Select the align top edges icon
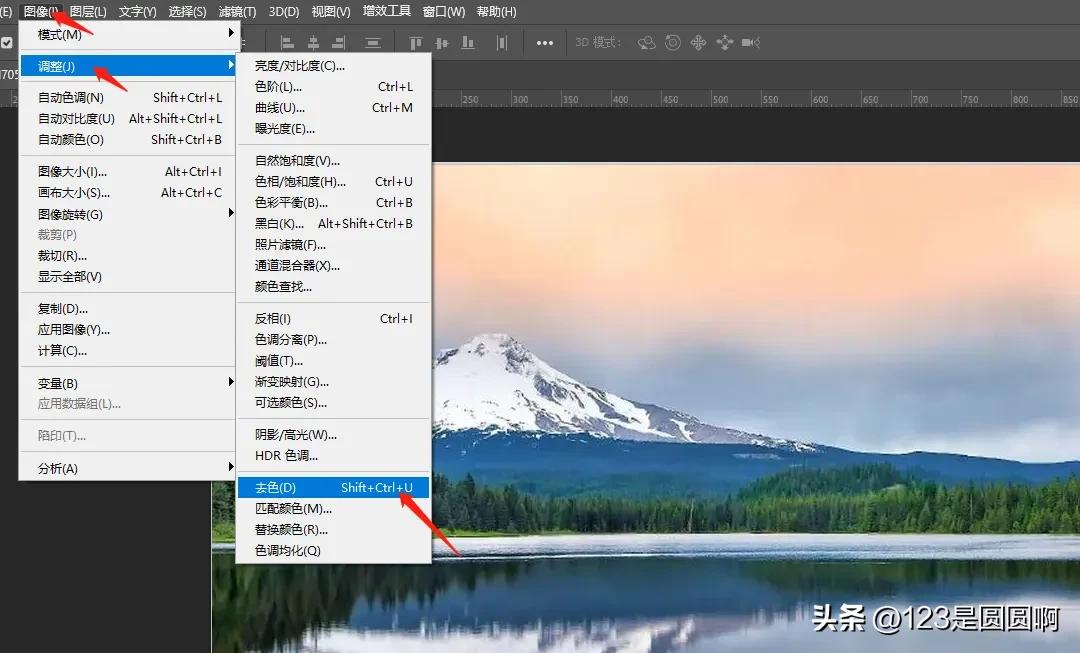Screen dimensions: 1080x653 416,42
